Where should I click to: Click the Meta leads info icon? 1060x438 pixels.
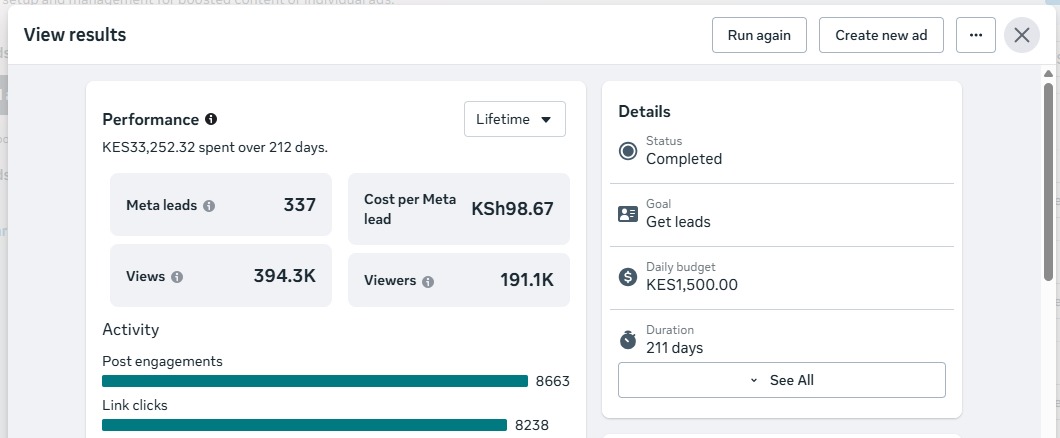[210, 206]
